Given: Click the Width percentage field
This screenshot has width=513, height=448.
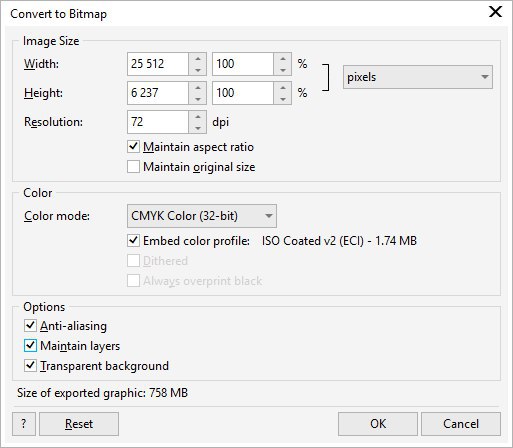Looking at the screenshot, I should tap(243, 64).
